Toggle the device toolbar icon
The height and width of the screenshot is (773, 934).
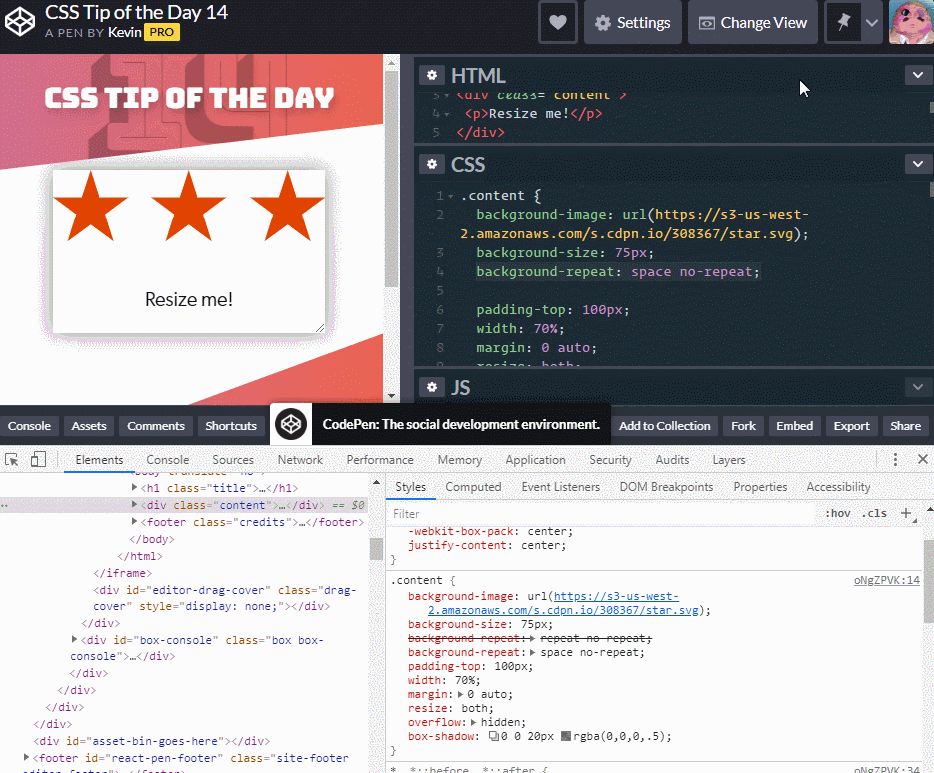(x=38, y=460)
